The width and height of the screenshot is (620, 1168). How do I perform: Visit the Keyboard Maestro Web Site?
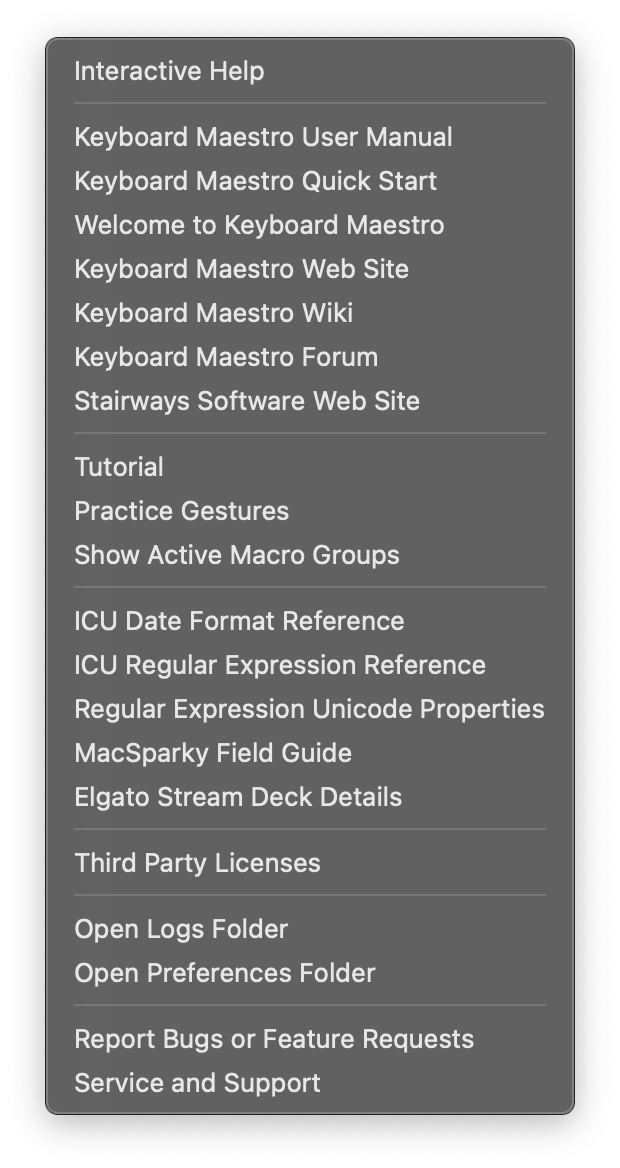(241, 269)
